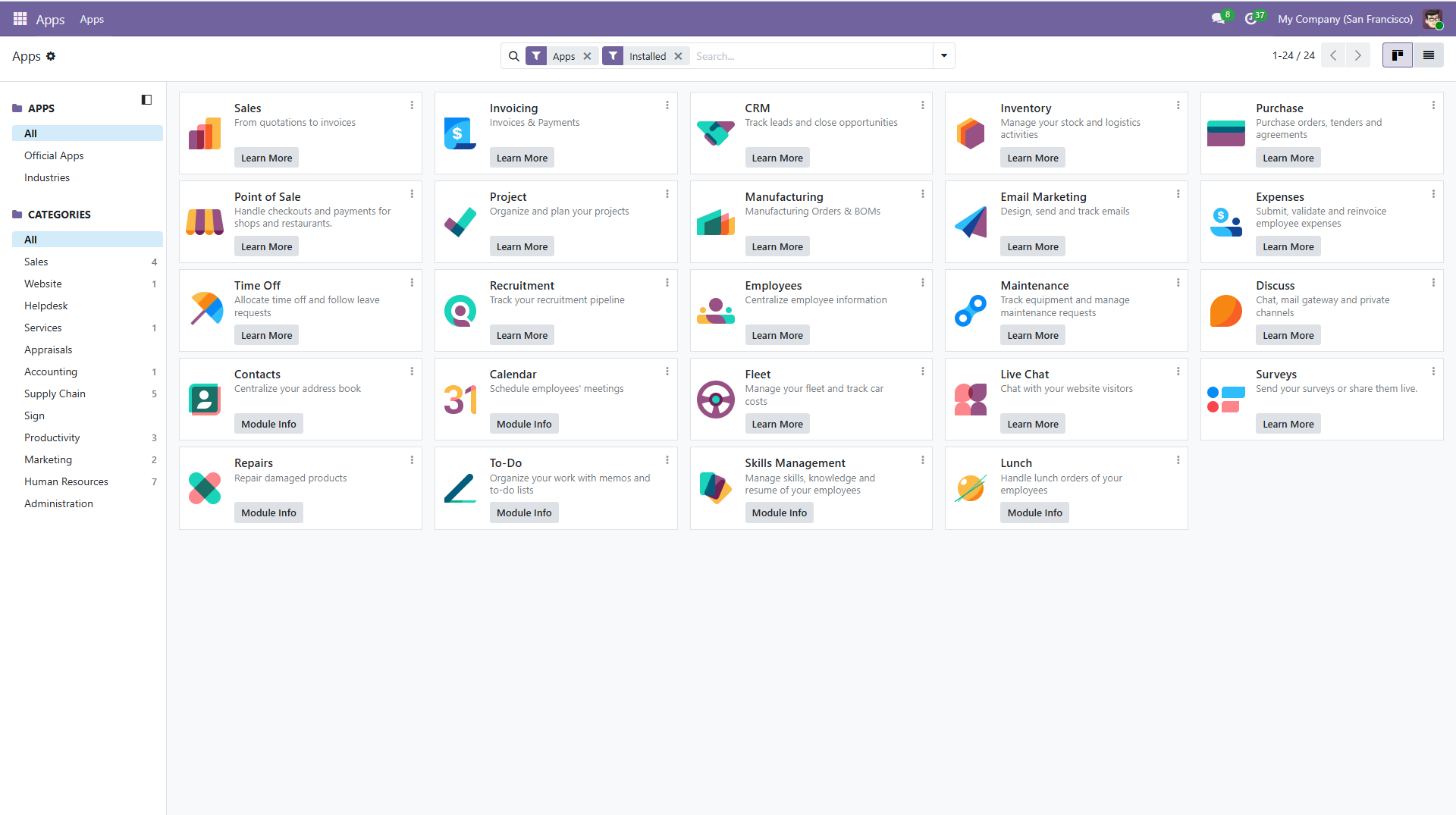This screenshot has width=1456, height=815.
Task: Switch to list view using the list icon
Action: click(1429, 55)
